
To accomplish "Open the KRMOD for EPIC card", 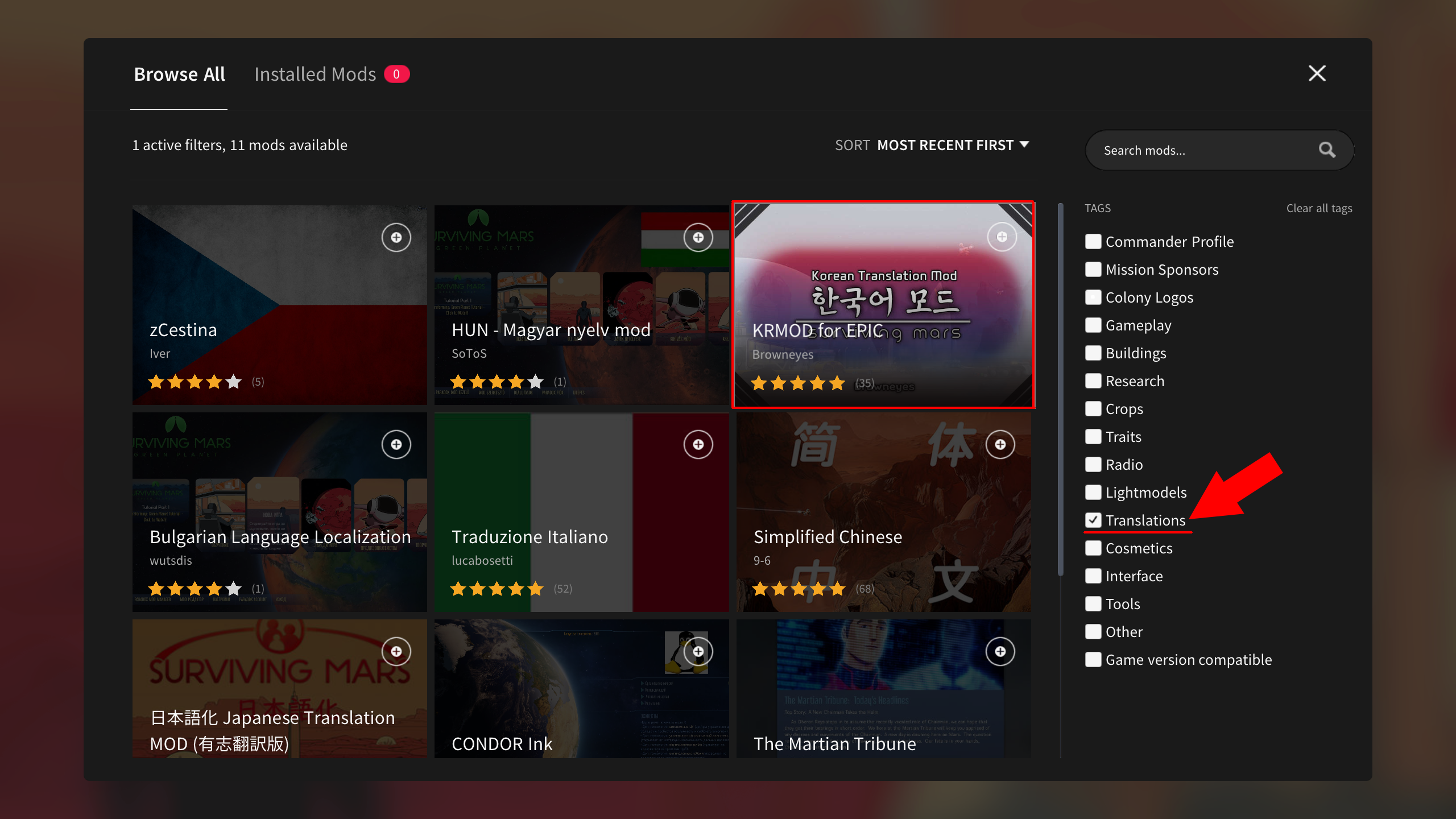I will coord(883,305).
